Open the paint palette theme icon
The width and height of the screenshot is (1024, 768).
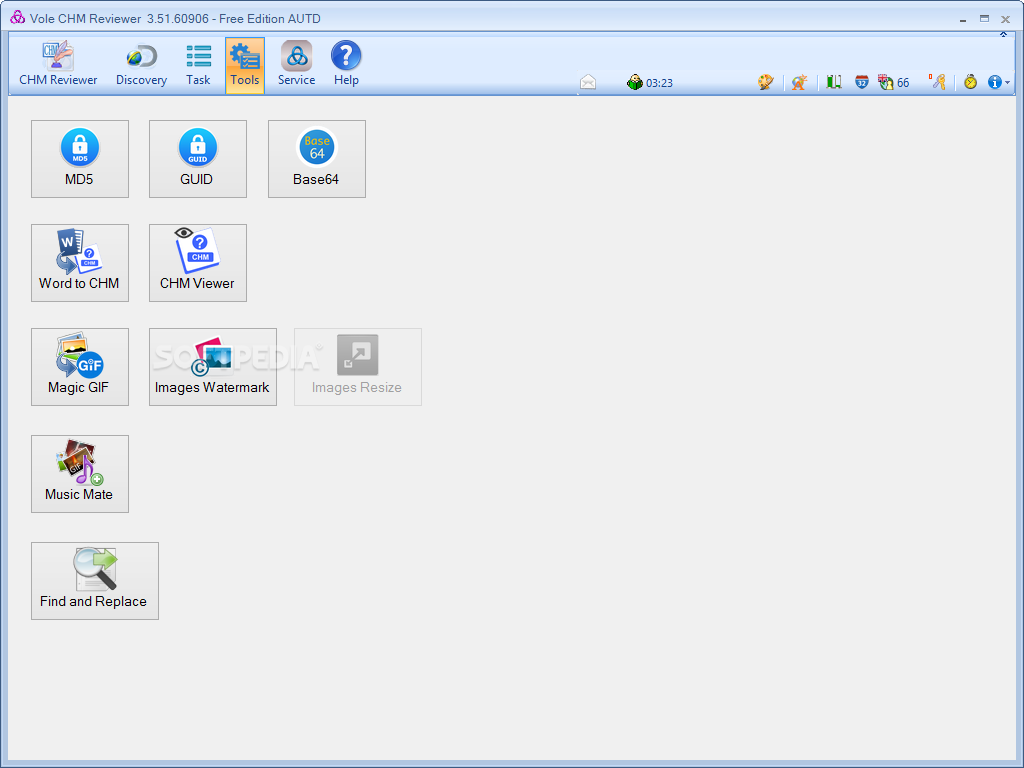point(765,82)
